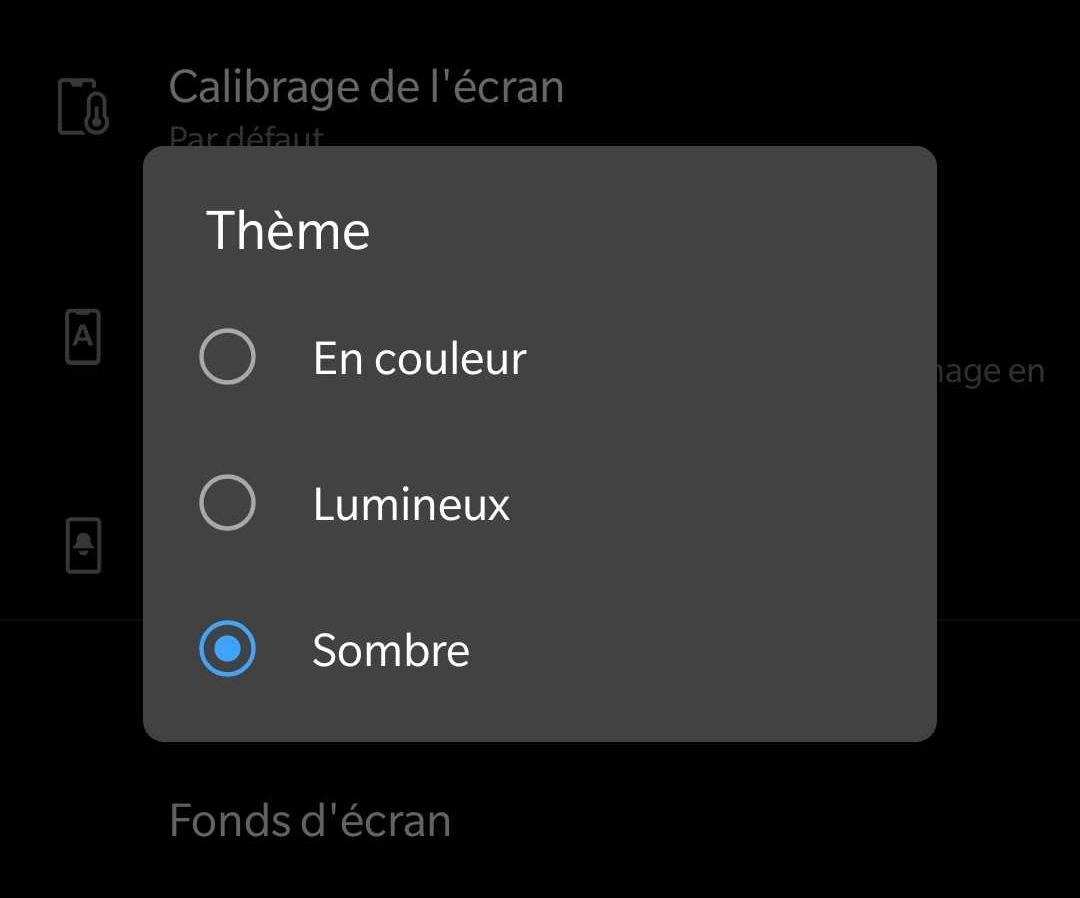
Task: Select the text label 'Sombre'
Action: tap(391, 649)
